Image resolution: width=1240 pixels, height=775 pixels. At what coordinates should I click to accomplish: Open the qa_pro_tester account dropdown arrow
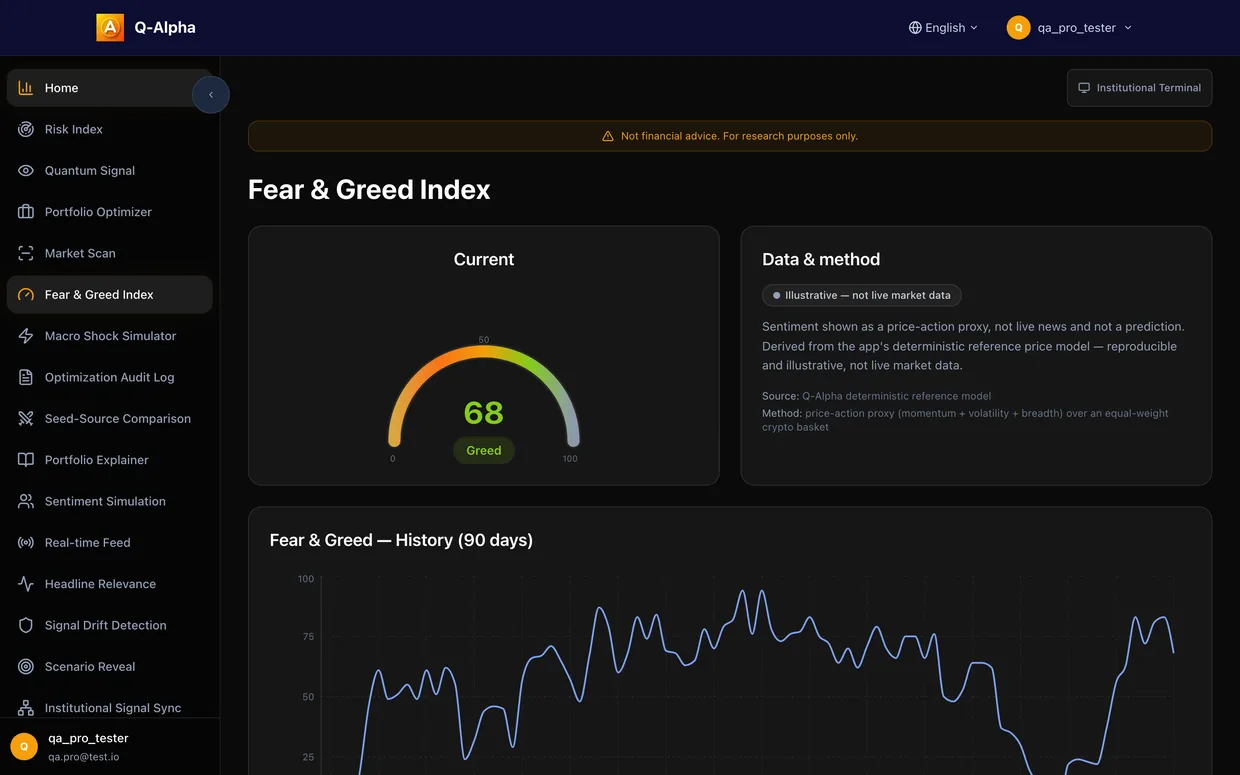[1128, 28]
